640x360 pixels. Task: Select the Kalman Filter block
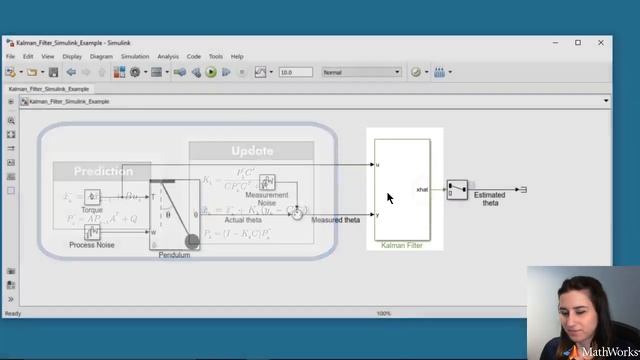click(402, 190)
